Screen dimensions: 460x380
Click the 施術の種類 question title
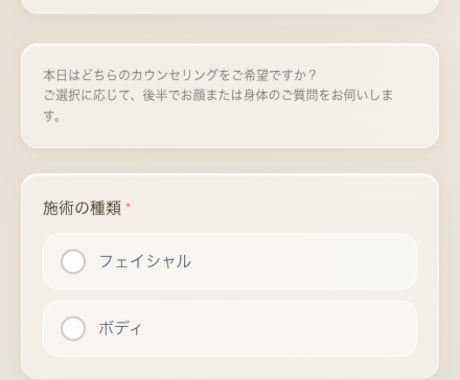click(x=82, y=208)
